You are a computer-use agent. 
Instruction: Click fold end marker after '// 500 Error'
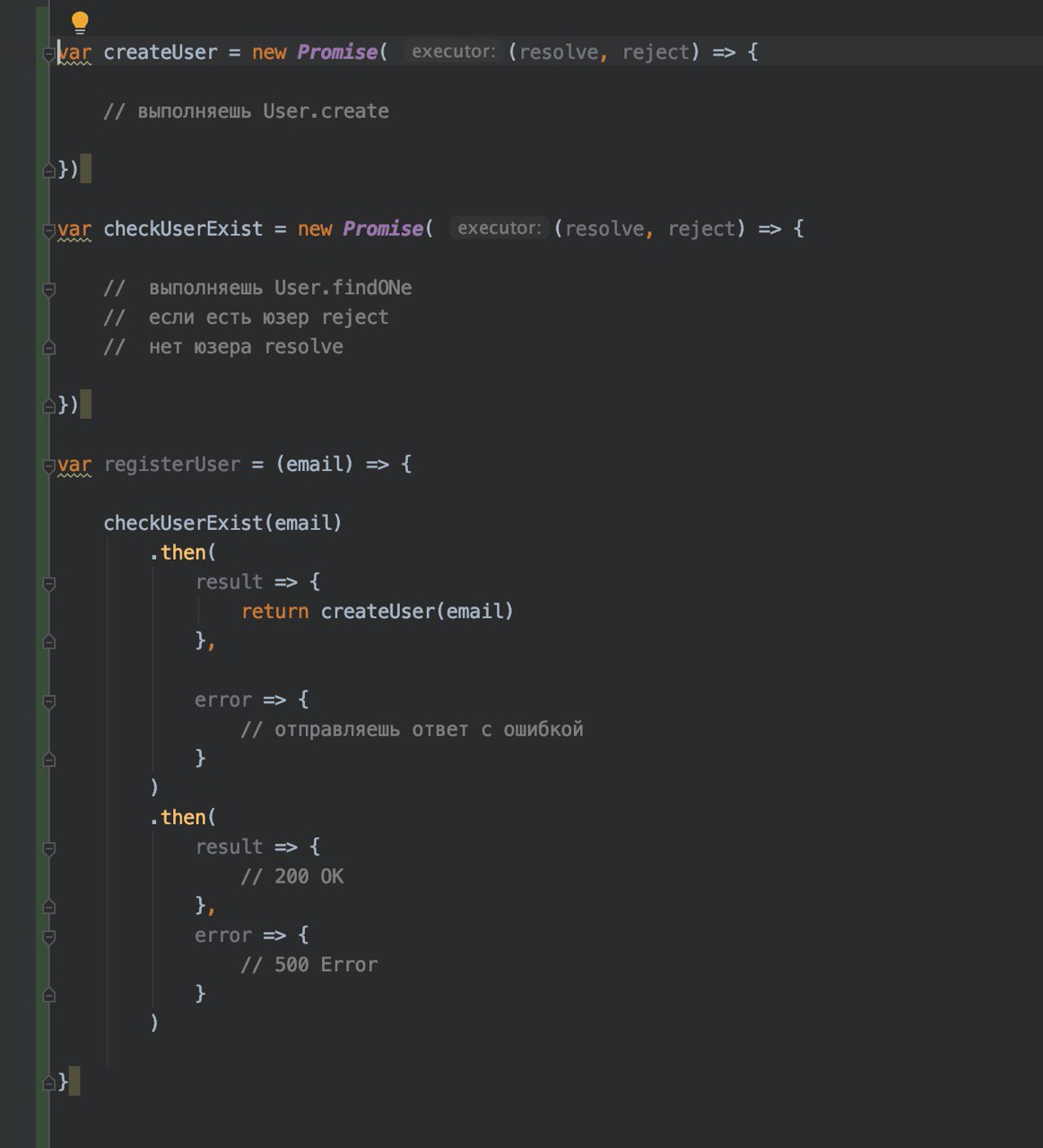coord(49,996)
